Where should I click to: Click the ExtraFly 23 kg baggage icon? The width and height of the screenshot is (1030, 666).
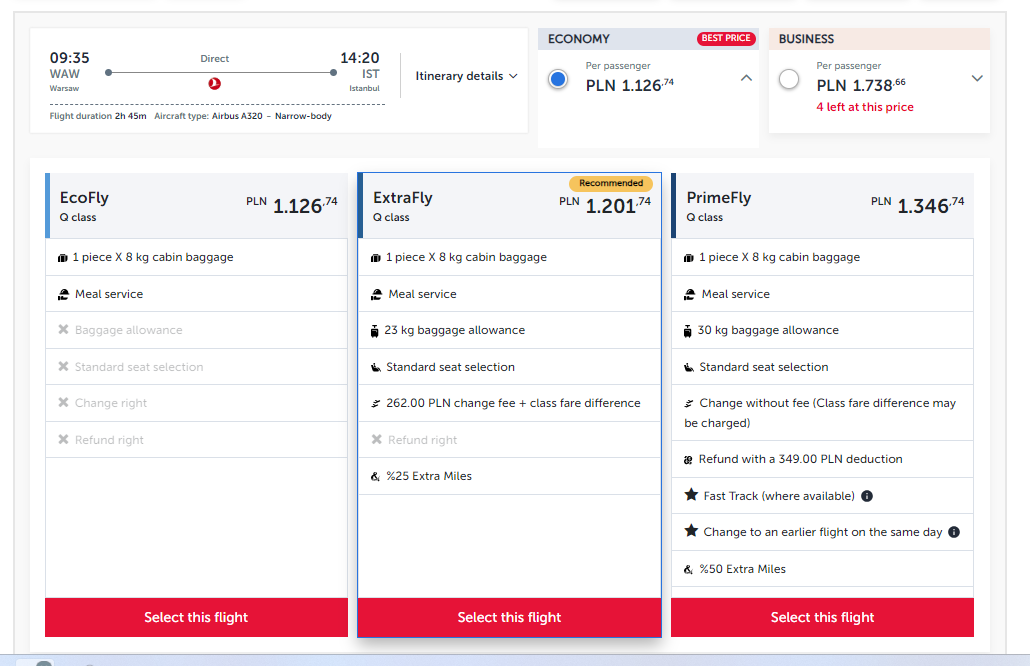click(374, 331)
